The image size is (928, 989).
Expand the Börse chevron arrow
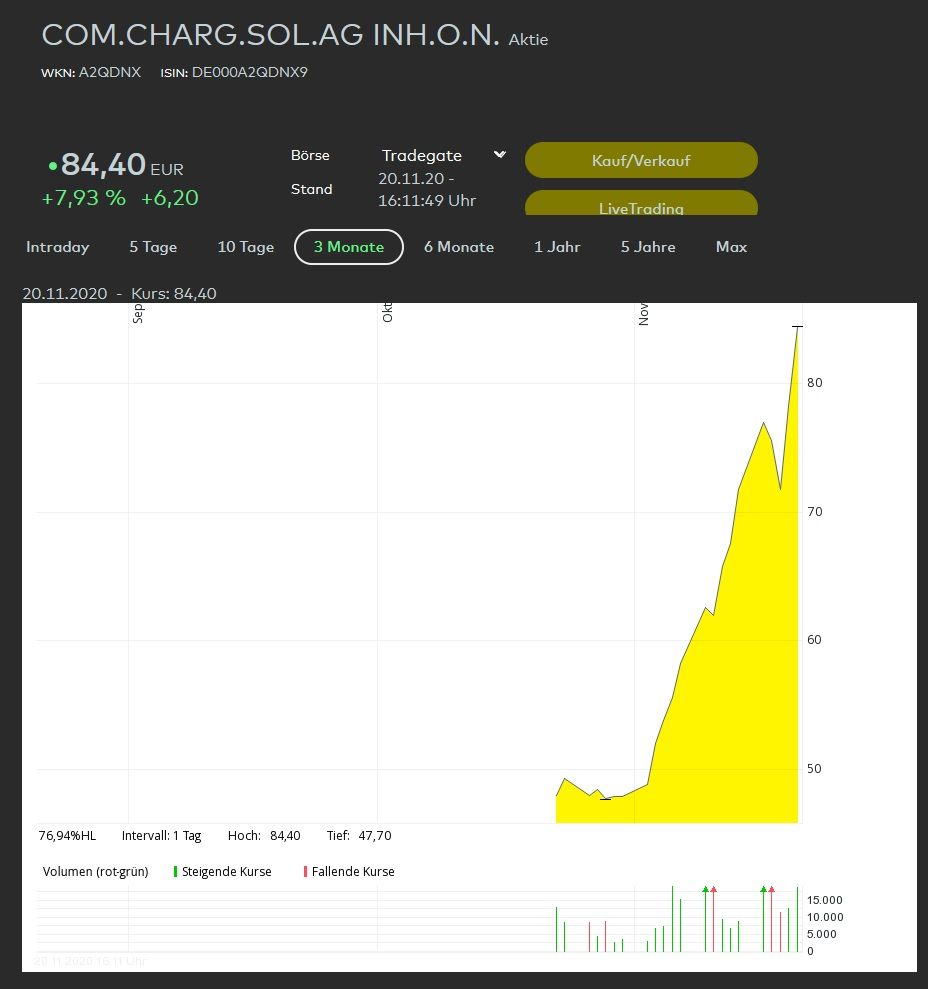coord(500,155)
